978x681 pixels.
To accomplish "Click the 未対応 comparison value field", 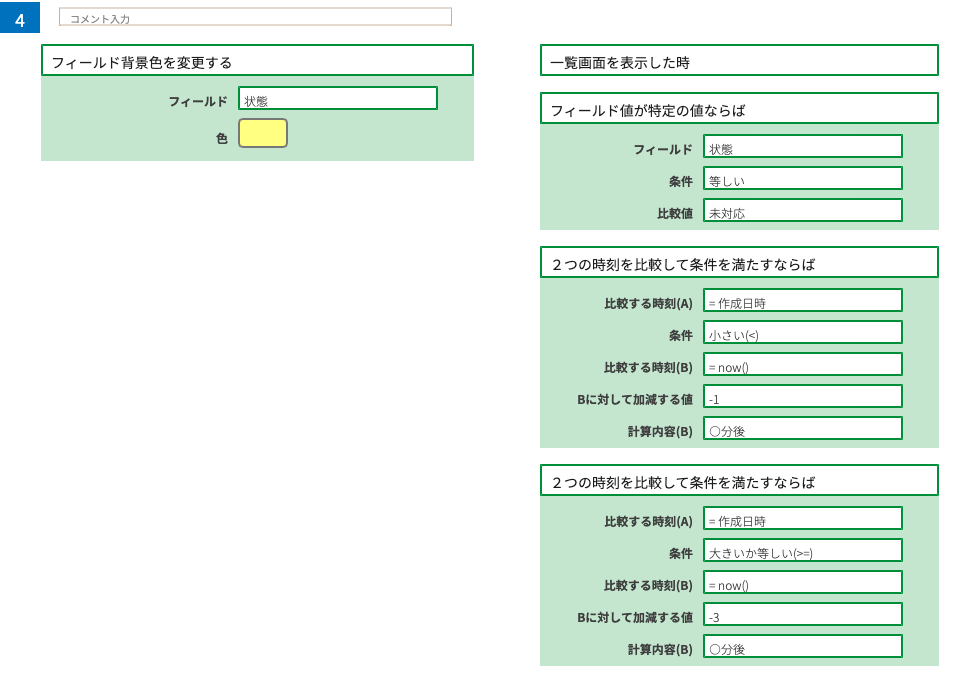I will pos(803,210).
